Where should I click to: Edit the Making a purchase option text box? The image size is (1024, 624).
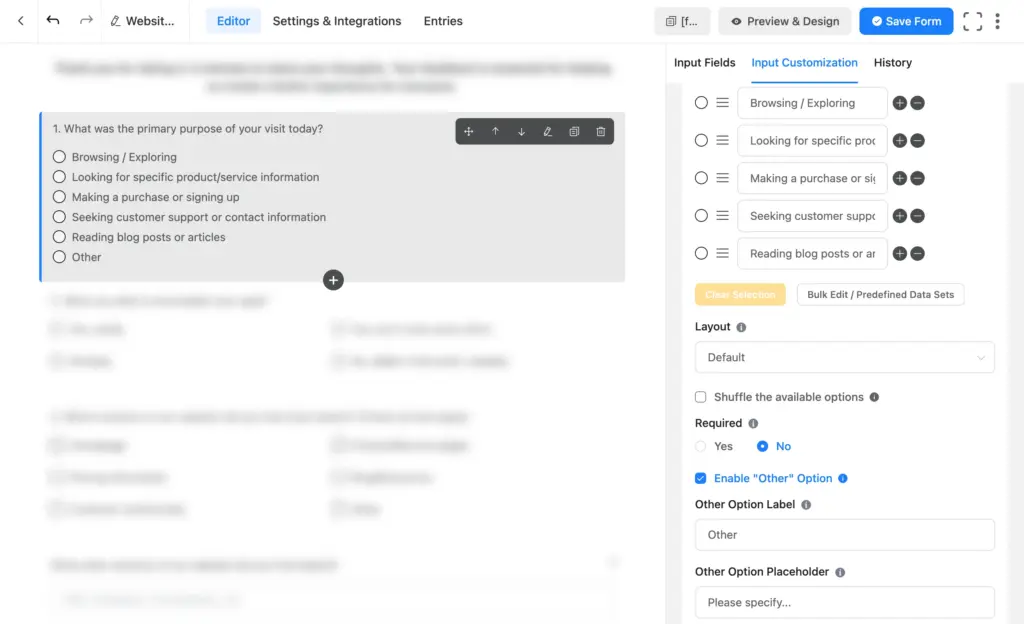[812, 178]
